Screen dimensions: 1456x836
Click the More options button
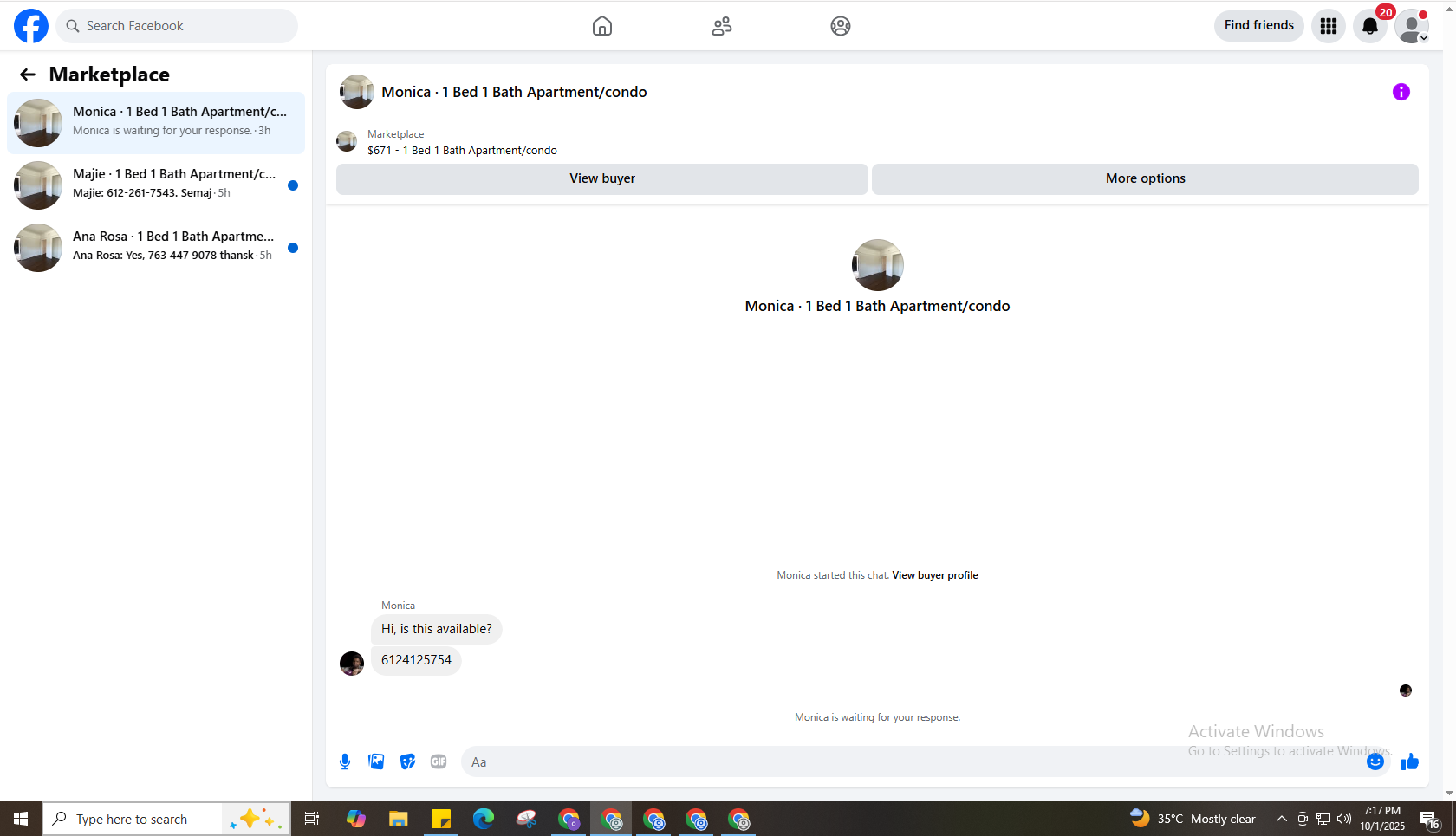pyautogui.click(x=1146, y=178)
